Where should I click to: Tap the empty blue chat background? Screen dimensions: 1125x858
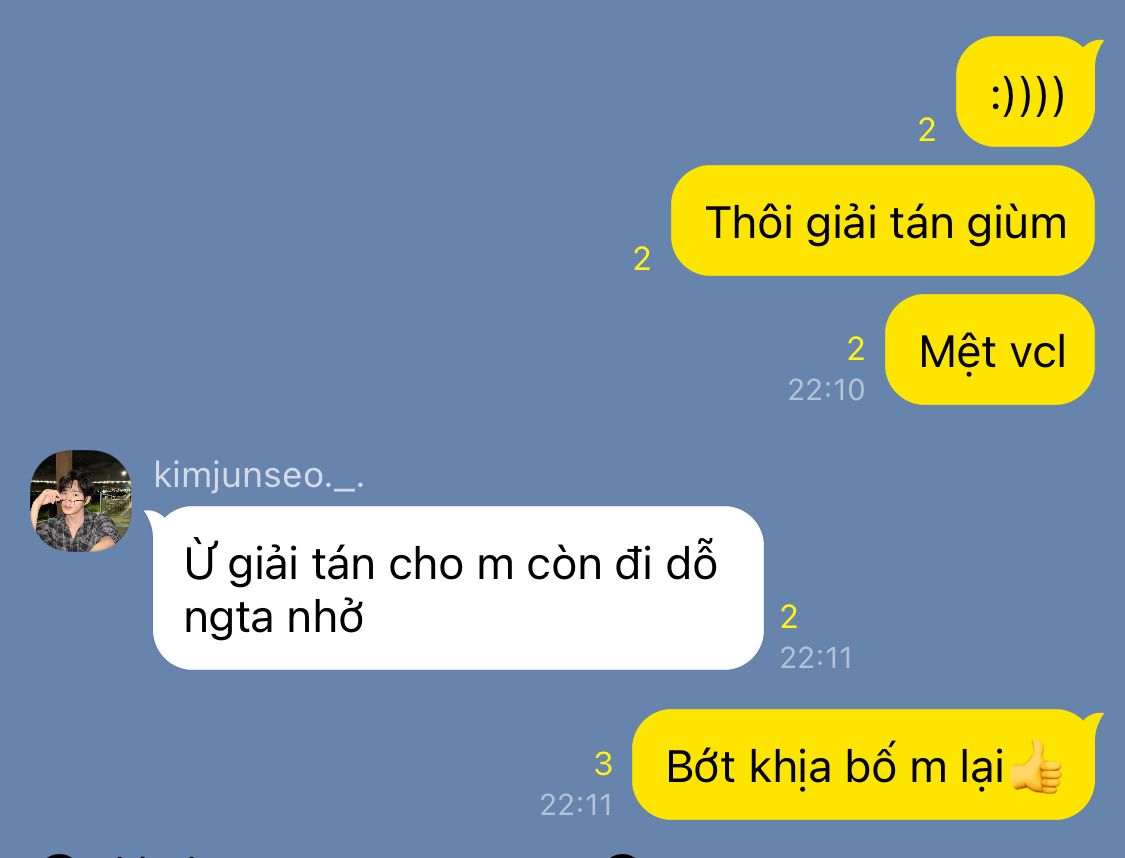coord(359,215)
